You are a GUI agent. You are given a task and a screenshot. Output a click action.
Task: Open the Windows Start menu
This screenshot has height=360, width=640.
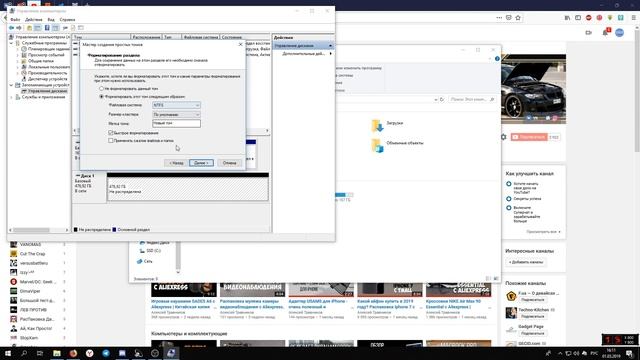point(7,353)
